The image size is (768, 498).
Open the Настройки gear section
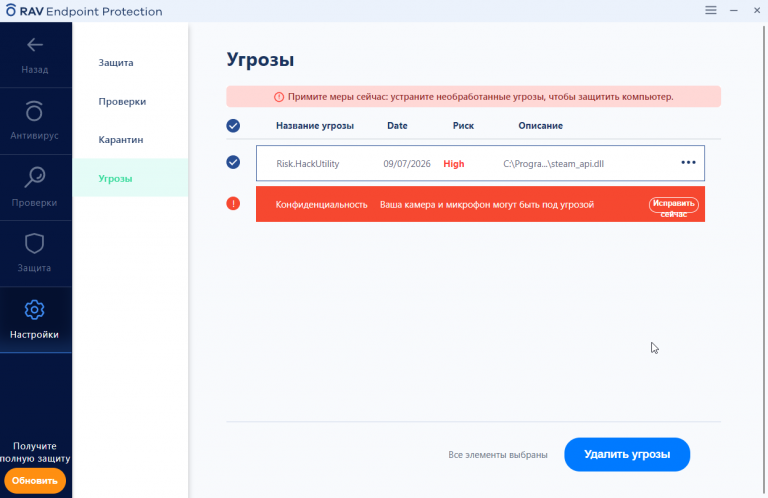pyautogui.click(x=35, y=320)
